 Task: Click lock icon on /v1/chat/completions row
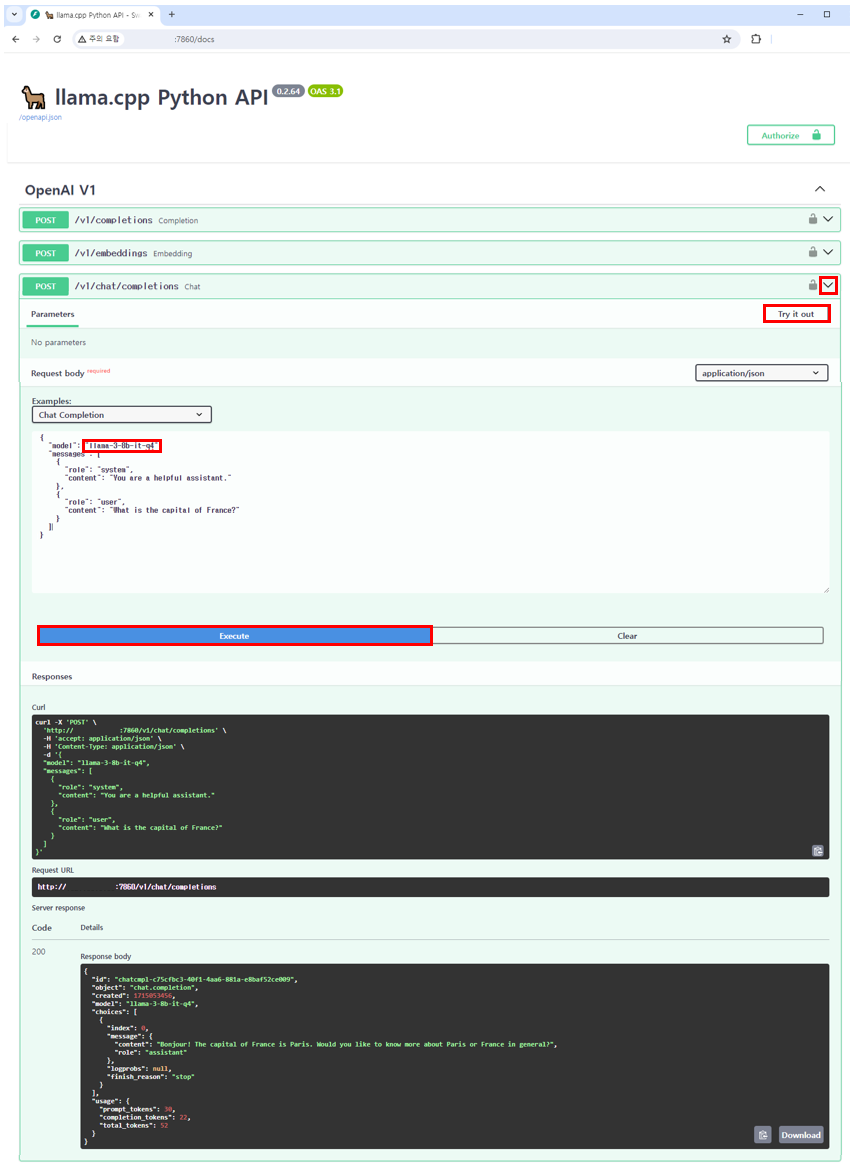click(x=813, y=284)
